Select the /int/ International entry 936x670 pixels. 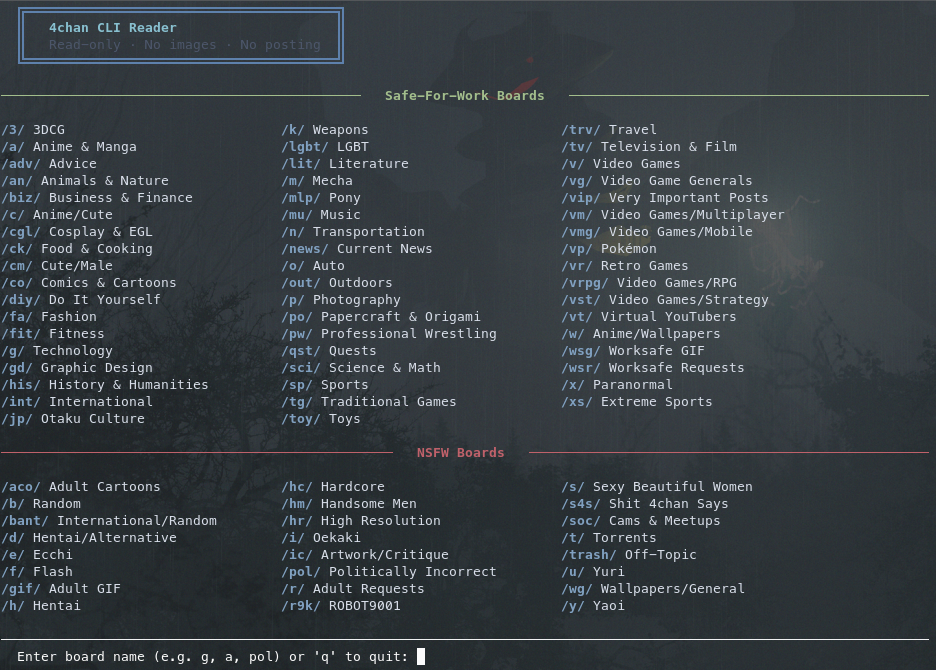77,401
